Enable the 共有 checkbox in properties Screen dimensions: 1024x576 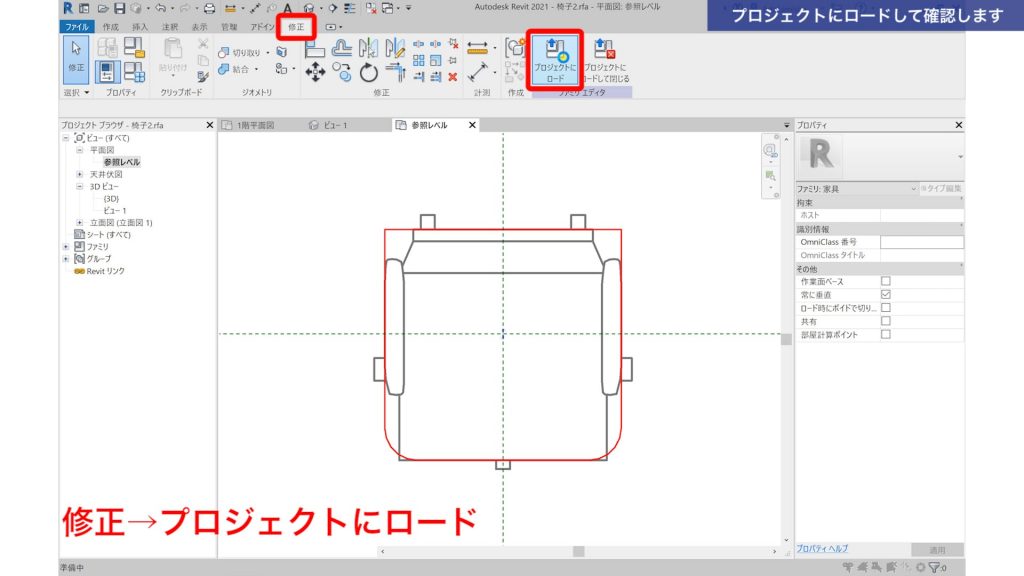885,319
